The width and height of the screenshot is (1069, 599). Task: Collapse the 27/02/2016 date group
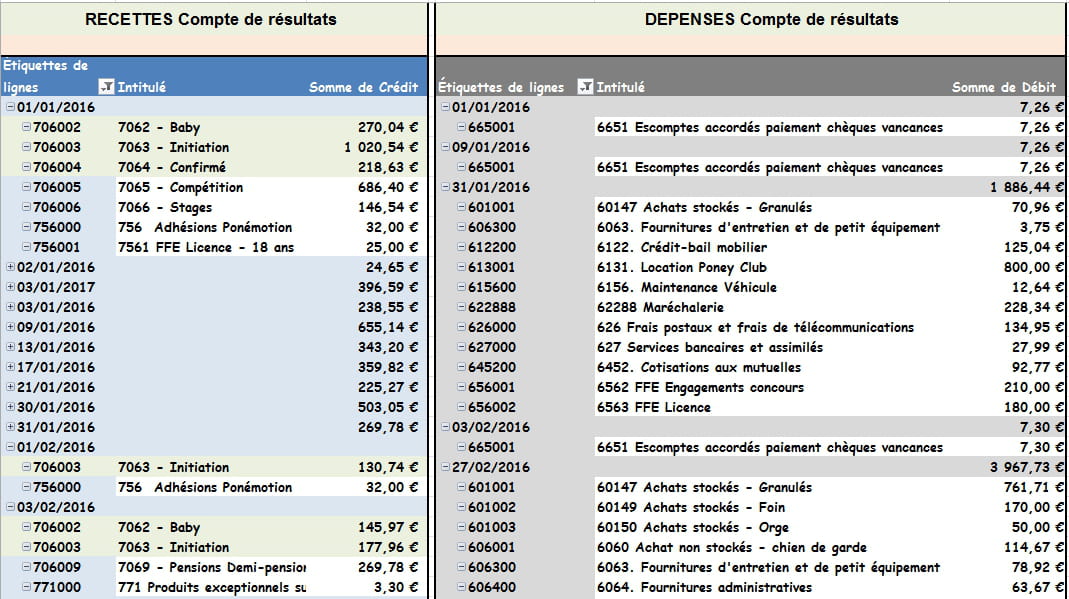[445, 467]
